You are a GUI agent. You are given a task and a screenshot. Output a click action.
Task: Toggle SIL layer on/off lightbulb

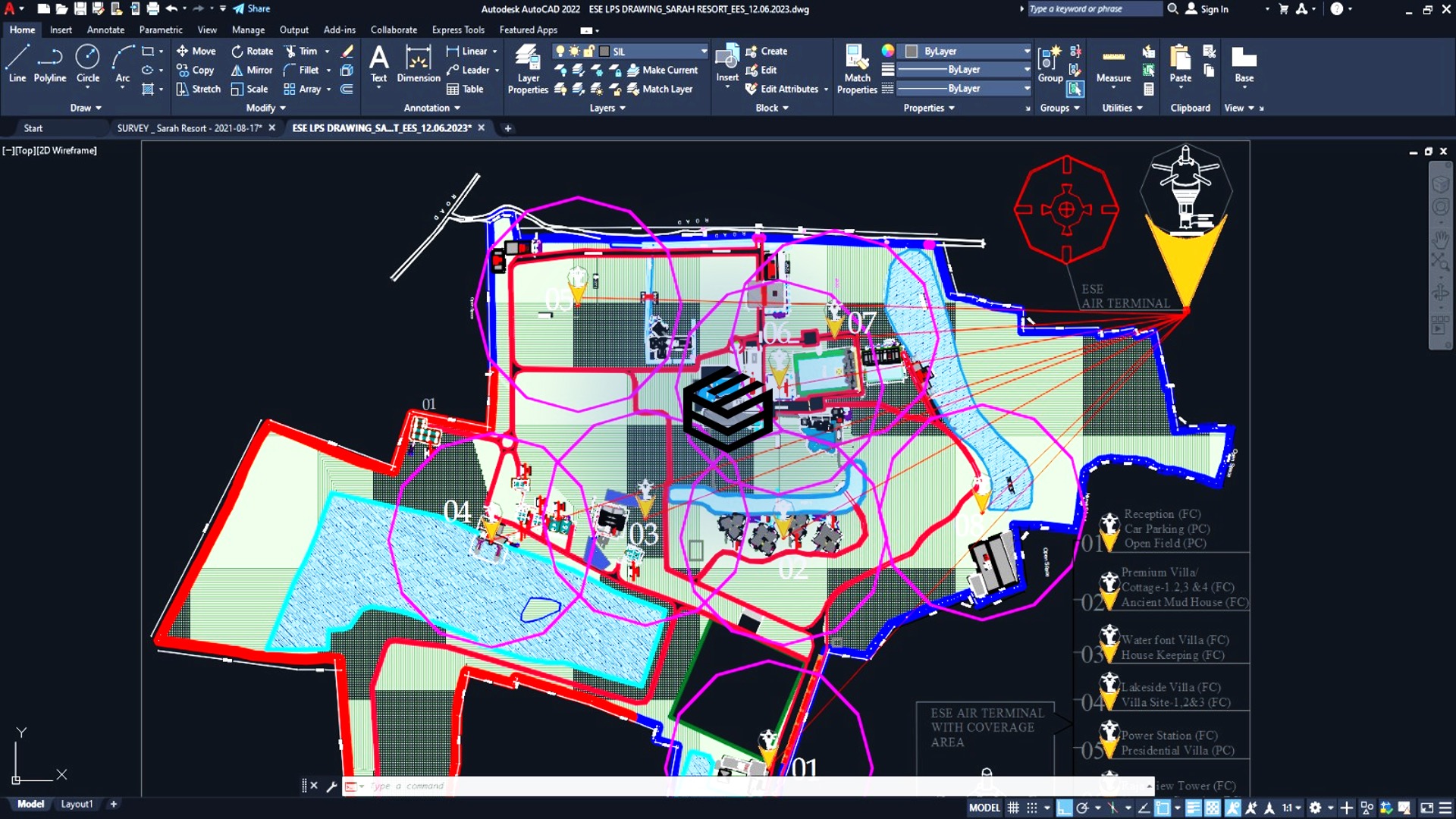tap(560, 52)
